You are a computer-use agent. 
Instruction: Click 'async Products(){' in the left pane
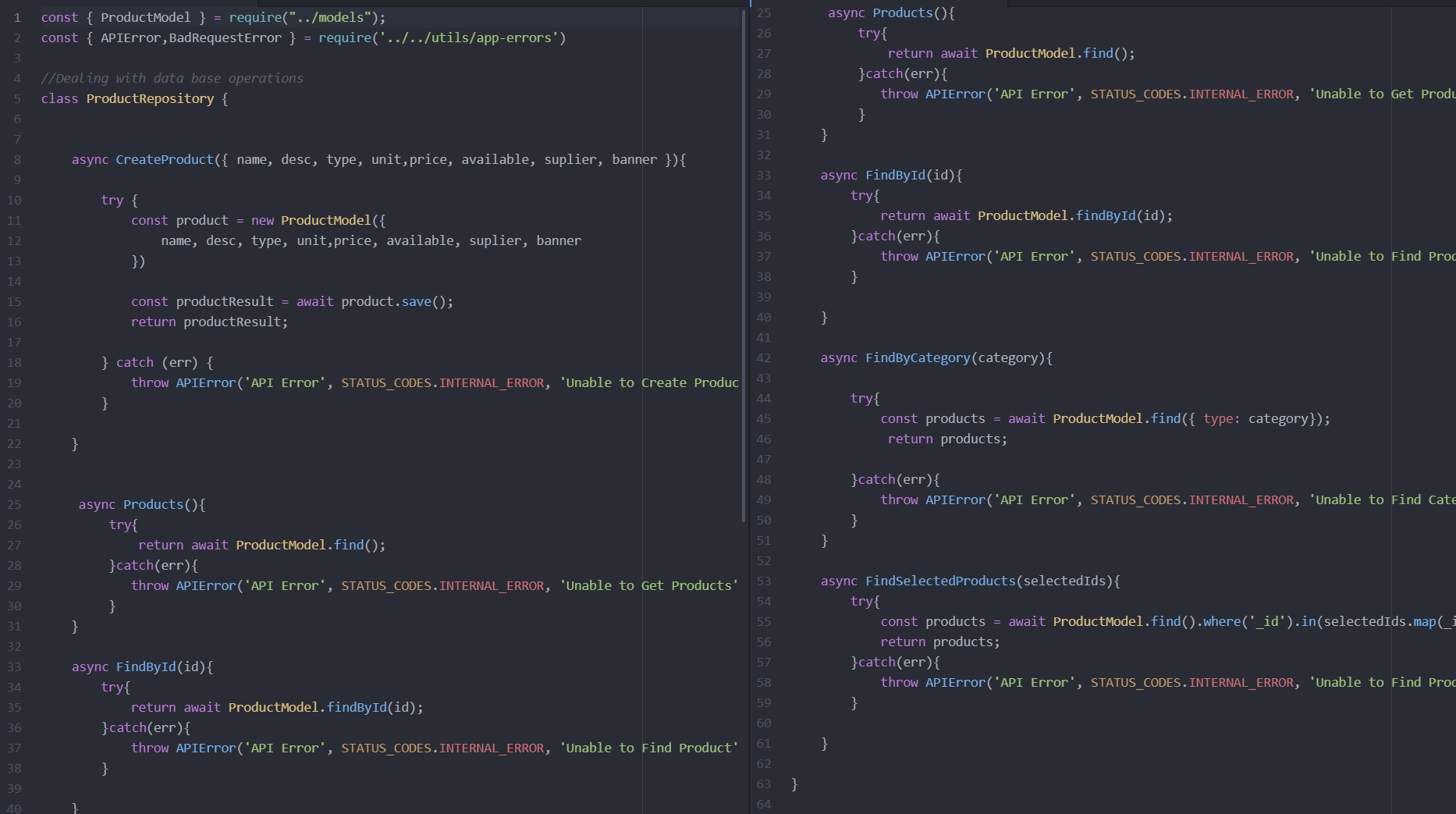tap(142, 504)
